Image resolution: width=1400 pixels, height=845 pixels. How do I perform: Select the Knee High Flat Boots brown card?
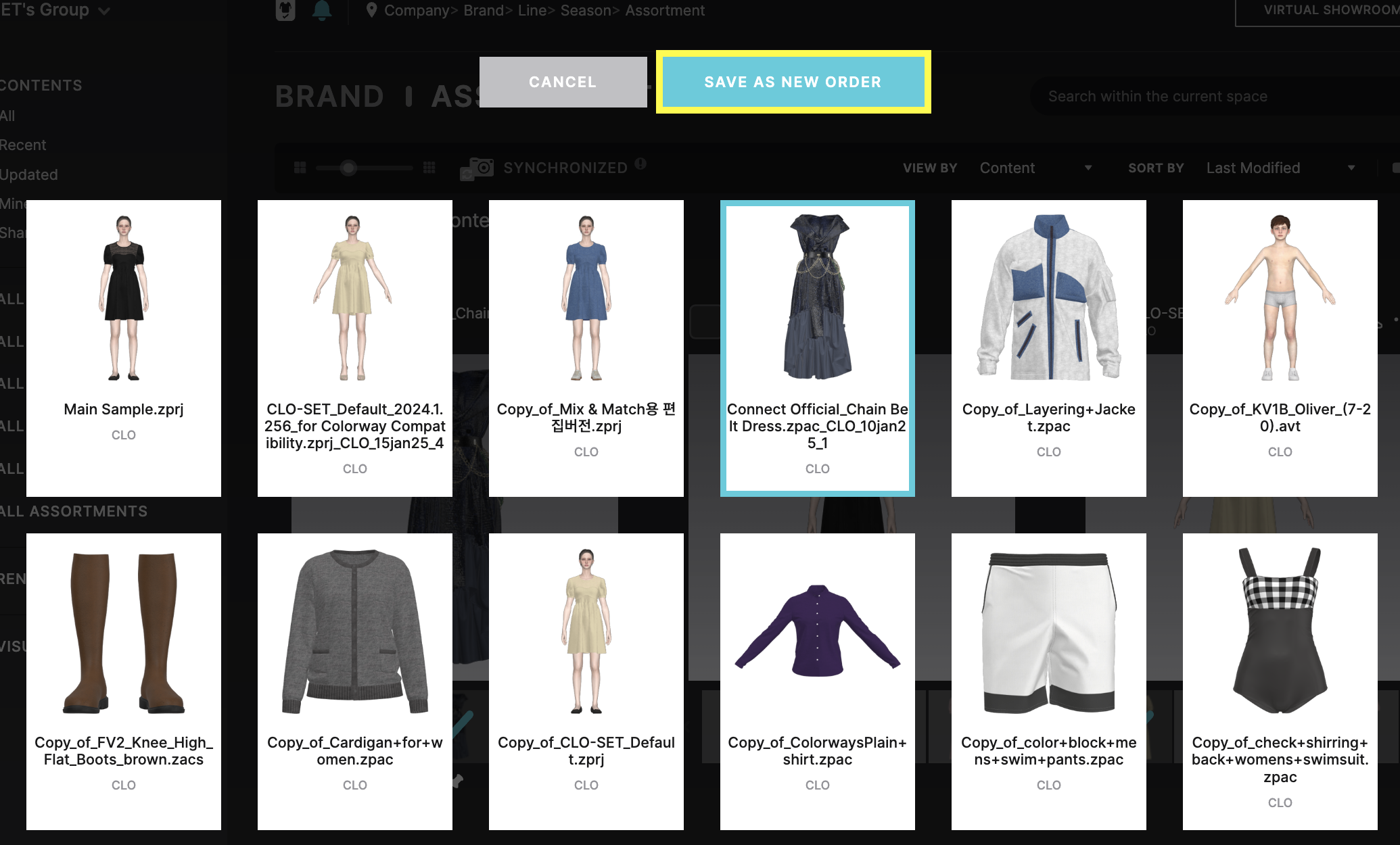click(x=124, y=681)
